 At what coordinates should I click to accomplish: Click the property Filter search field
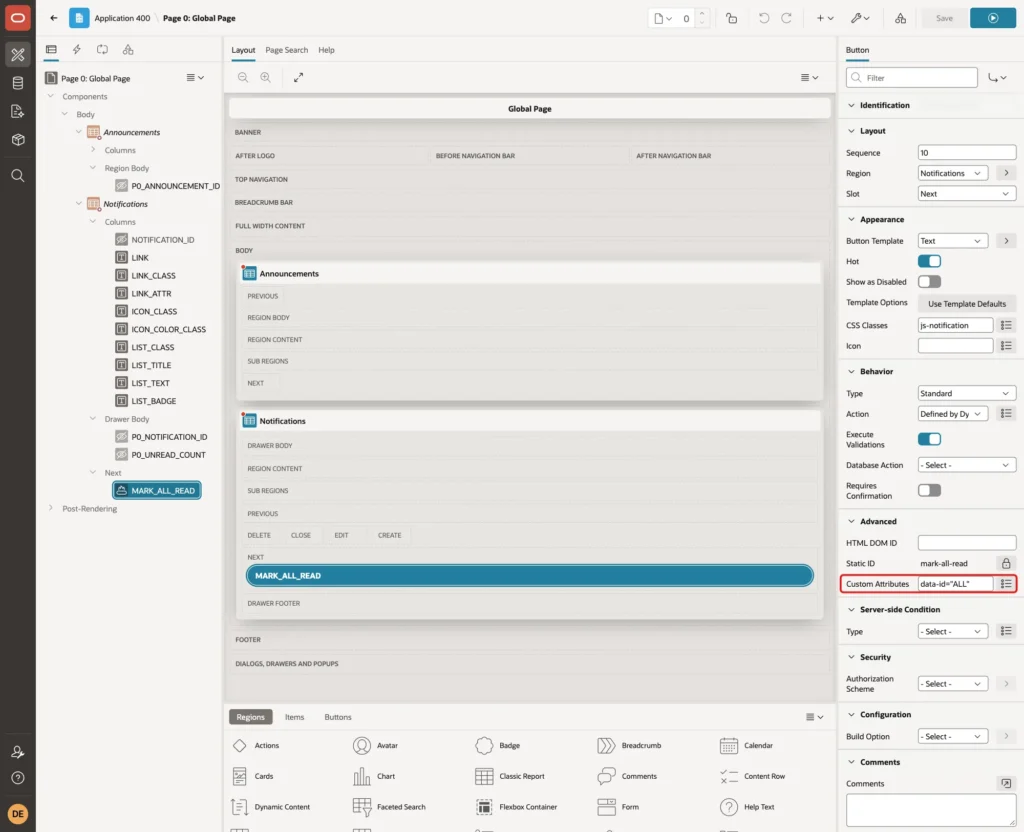tap(912, 78)
